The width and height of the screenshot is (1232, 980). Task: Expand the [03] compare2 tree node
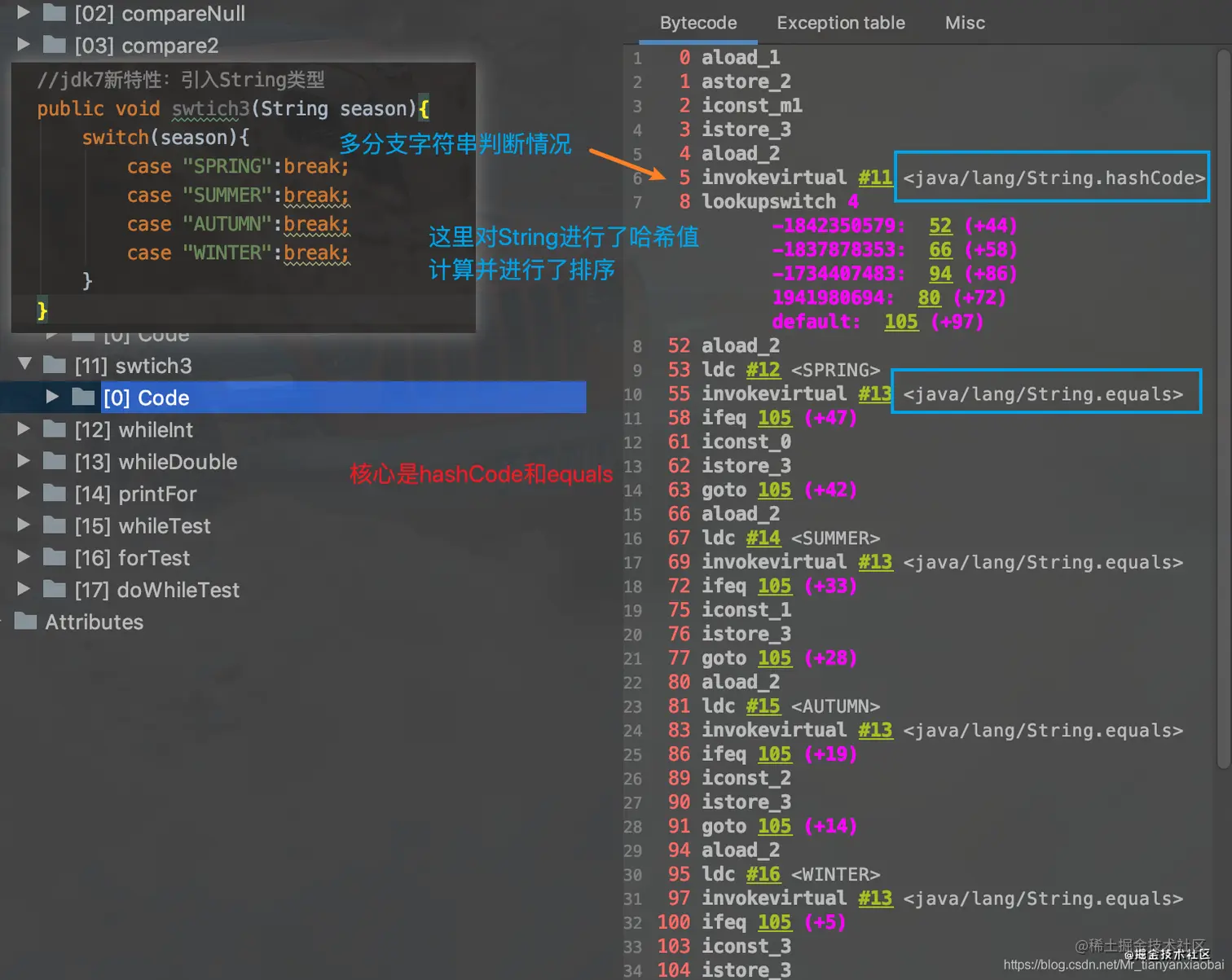point(24,45)
